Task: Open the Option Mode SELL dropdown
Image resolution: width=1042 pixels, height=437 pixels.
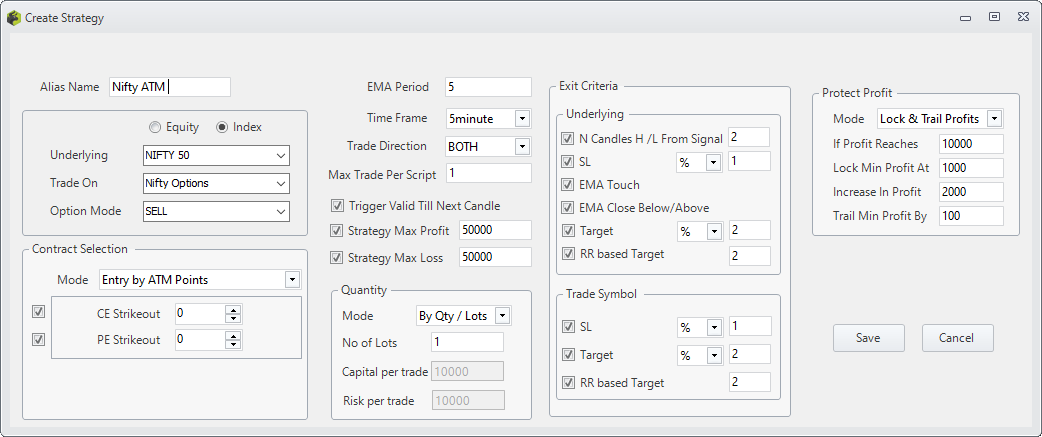Action: coord(217,211)
